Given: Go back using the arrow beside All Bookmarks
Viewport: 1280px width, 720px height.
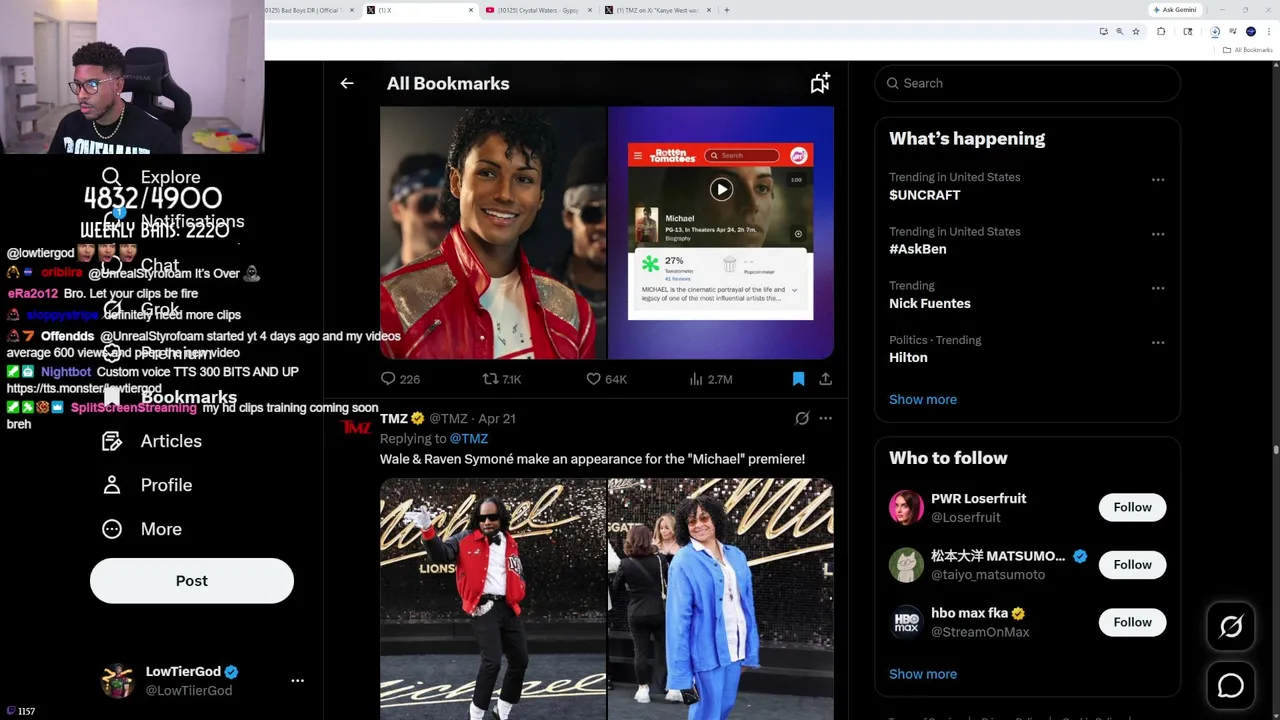Looking at the screenshot, I should coord(347,84).
